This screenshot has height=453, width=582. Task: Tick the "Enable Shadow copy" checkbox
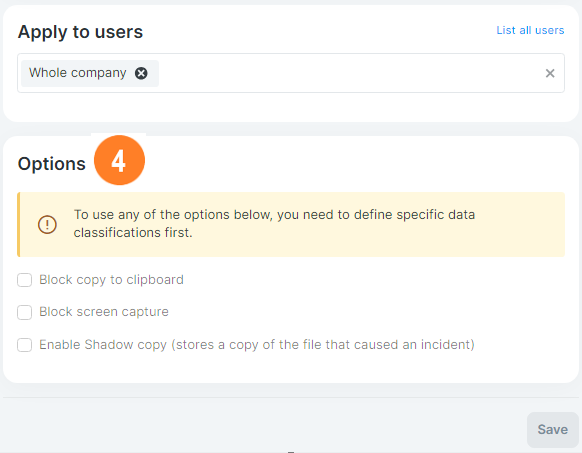(x=24, y=345)
